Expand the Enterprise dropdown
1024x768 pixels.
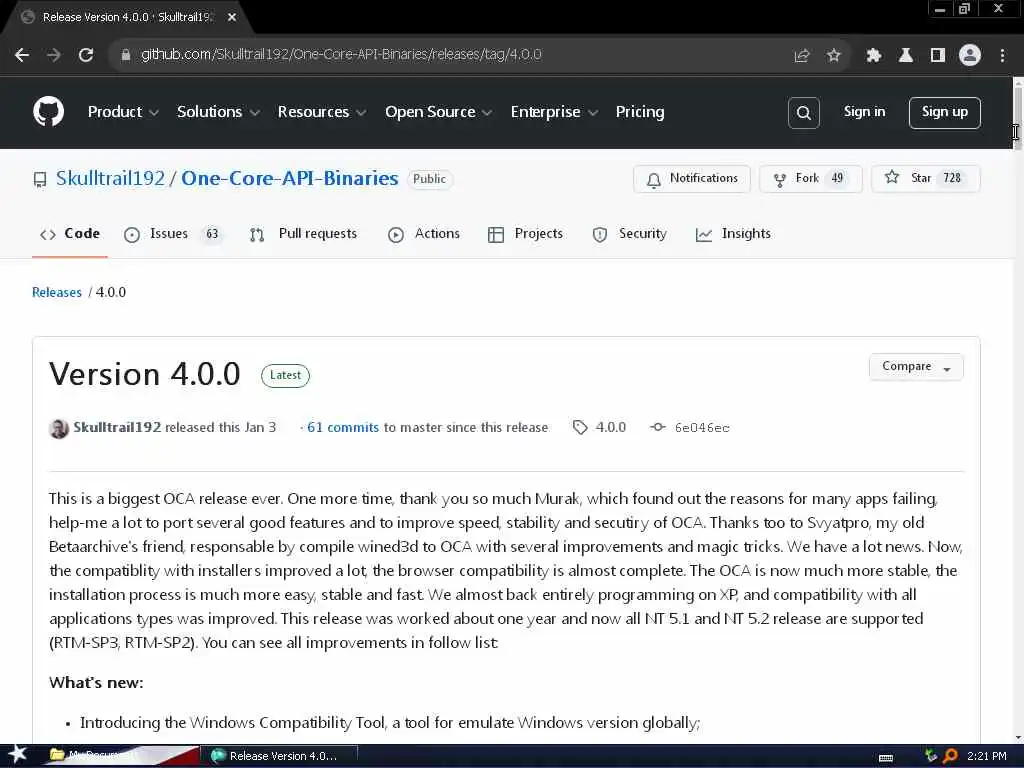554,112
